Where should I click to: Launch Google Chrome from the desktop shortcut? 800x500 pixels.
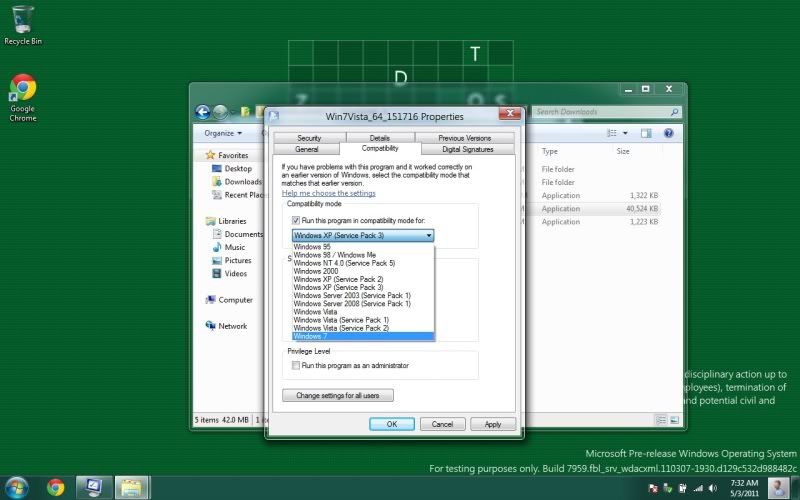click(x=22, y=98)
